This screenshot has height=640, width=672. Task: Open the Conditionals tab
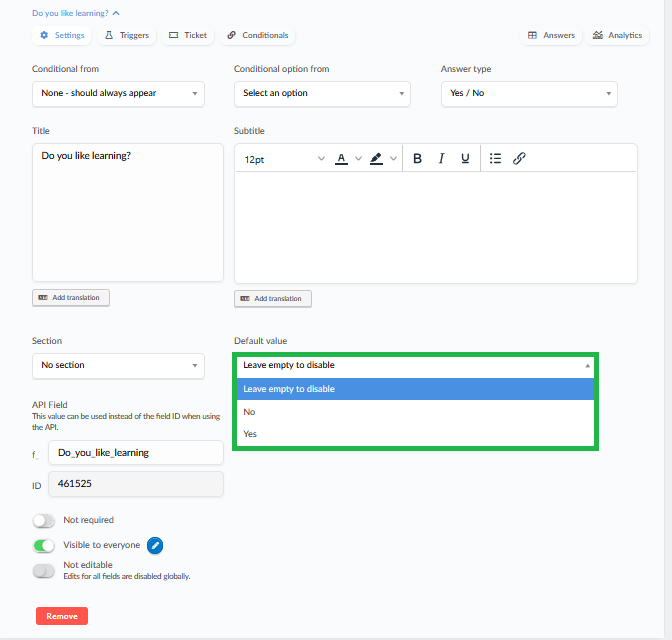258,35
